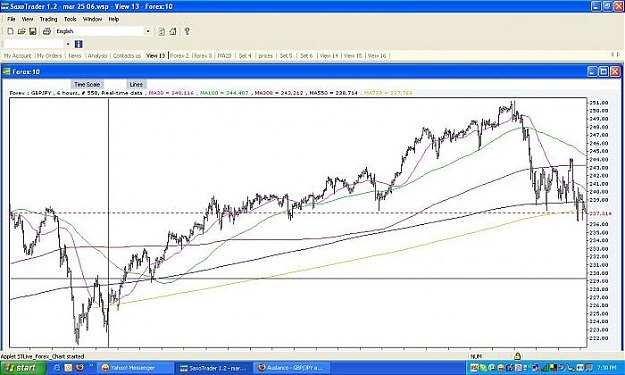
Task: Switch to the My Orders tab
Action: click(49, 56)
